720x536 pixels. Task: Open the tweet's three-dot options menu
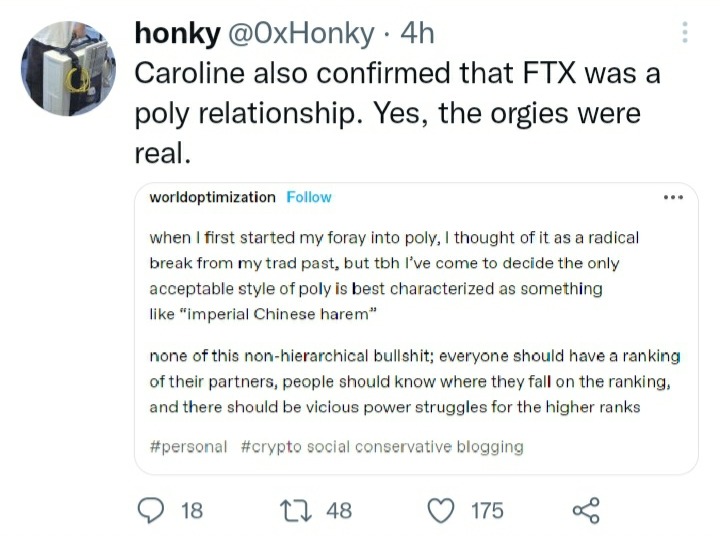click(x=685, y=33)
